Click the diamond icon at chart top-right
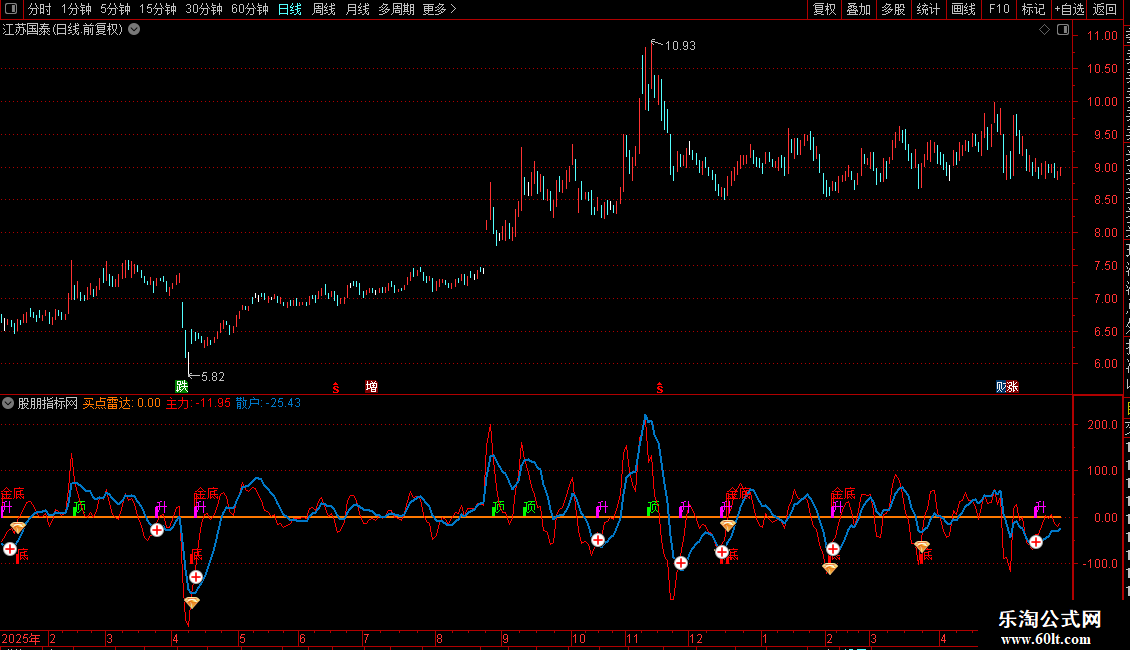 click(1044, 30)
